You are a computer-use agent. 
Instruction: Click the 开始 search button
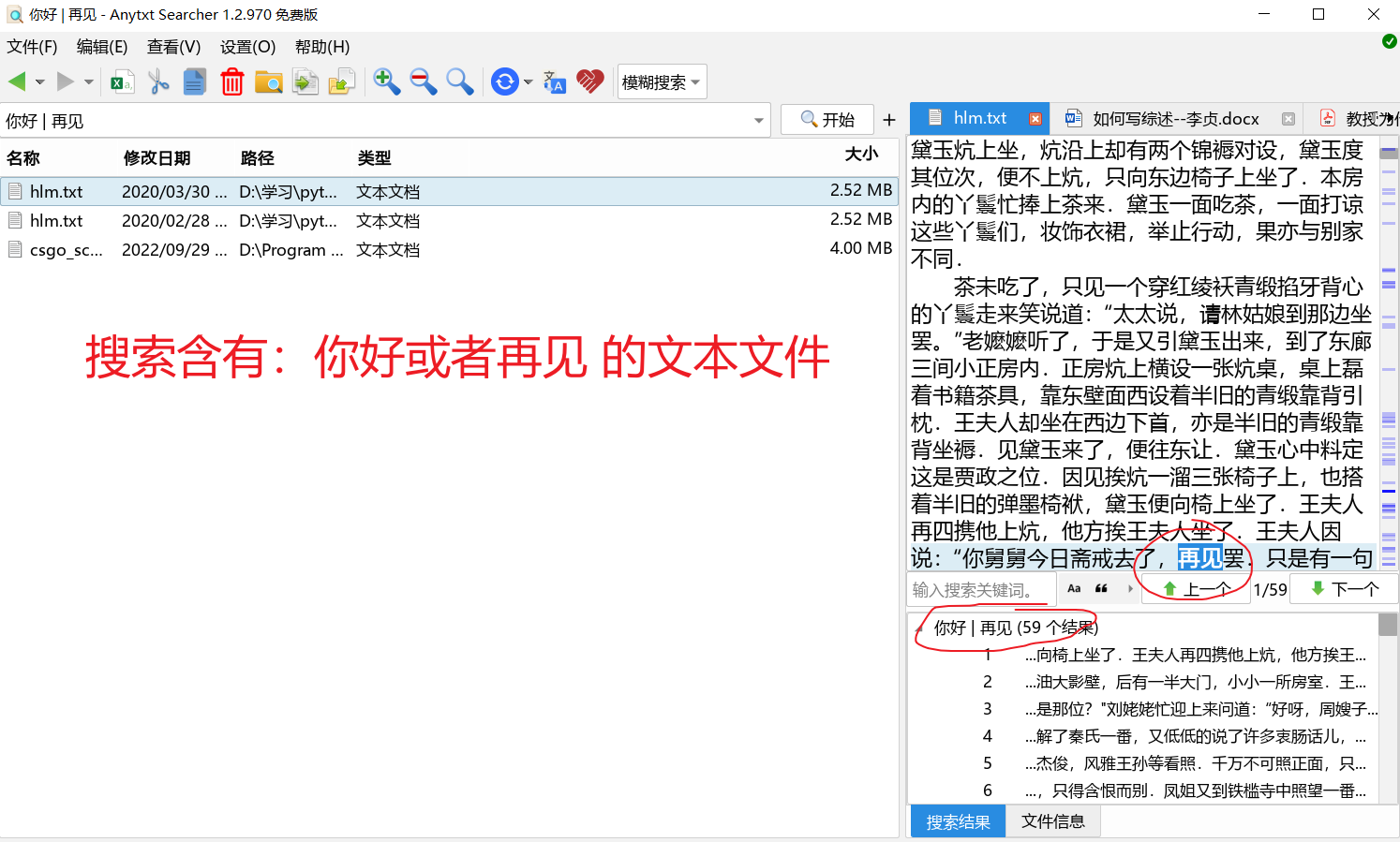coord(827,120)
